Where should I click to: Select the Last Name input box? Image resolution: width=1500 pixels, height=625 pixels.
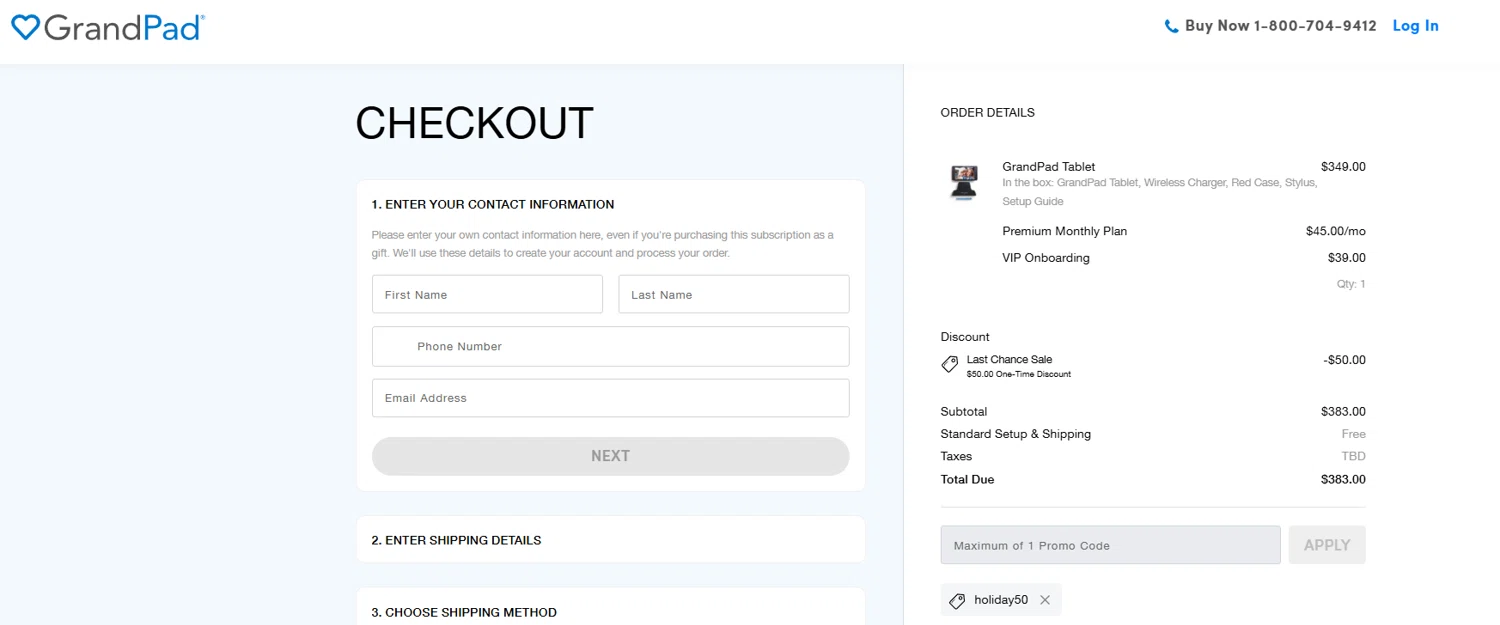(733, 295)
